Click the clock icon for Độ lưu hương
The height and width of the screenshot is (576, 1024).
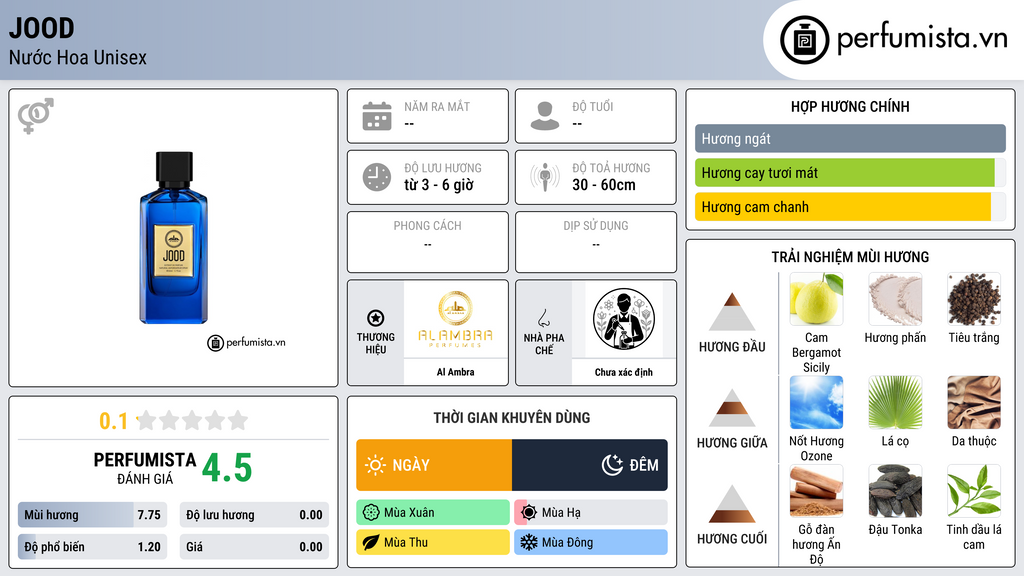[x=377, y=177]
